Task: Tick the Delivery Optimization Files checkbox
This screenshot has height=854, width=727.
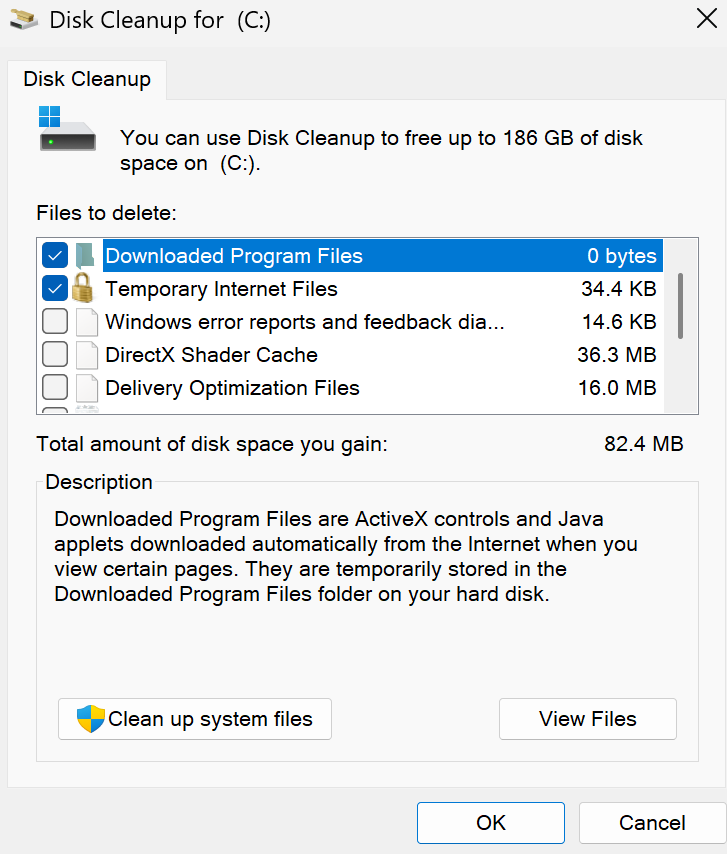Action: (x=55, y=388)
